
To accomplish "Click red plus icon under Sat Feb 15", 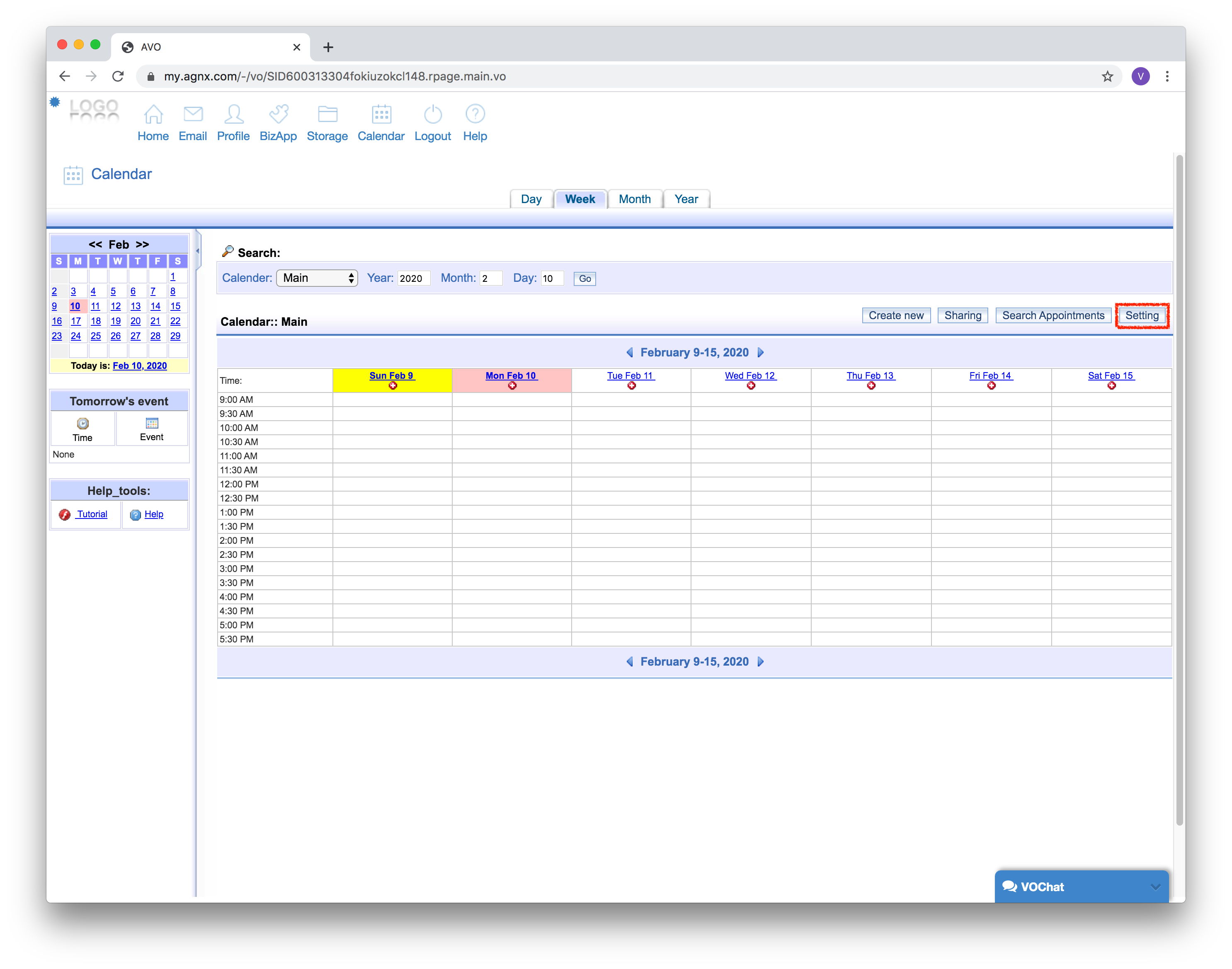I will 1111,386.
